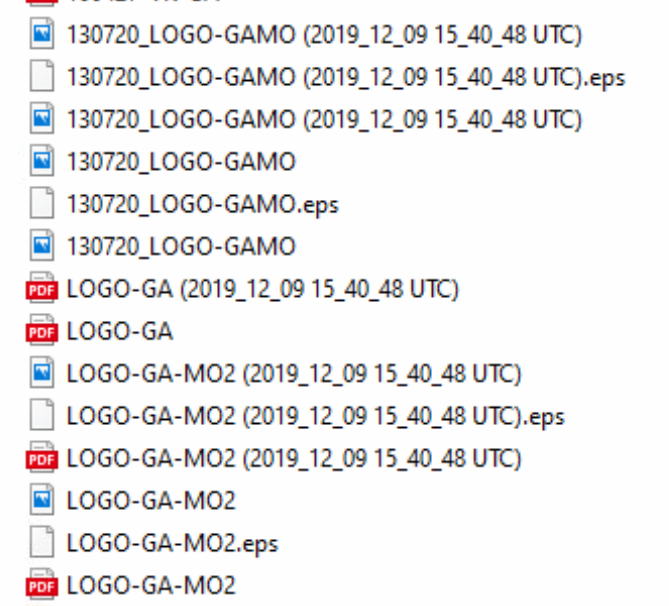Select the PDF file name LOGO-GA
This screenshot has width=669, height=606.
point(120,331)
